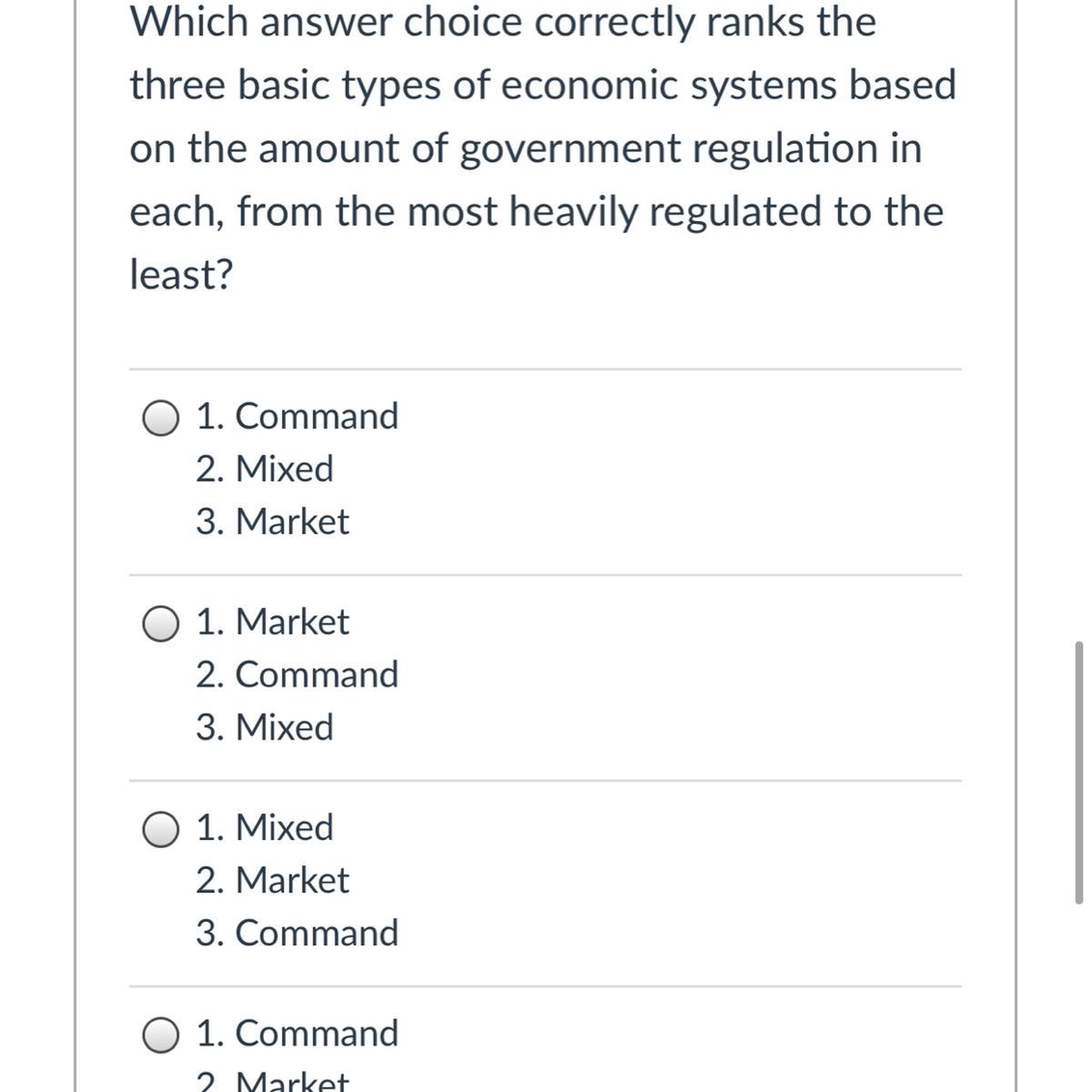This screenshot has height=1092, width=1092.
Task: Click the '1. Market' answer label
Action: [272, 622]
